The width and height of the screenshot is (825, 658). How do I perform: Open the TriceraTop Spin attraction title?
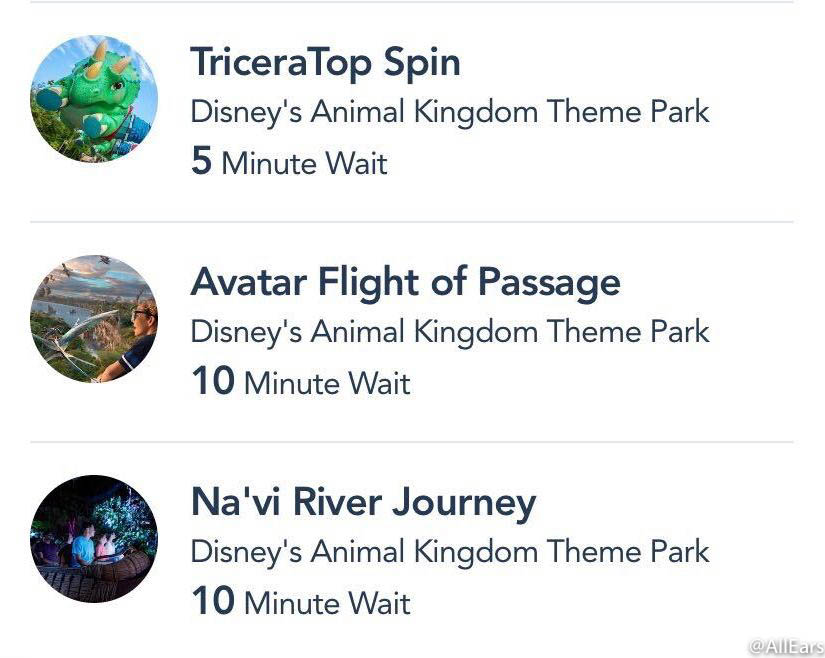point(325,64)
